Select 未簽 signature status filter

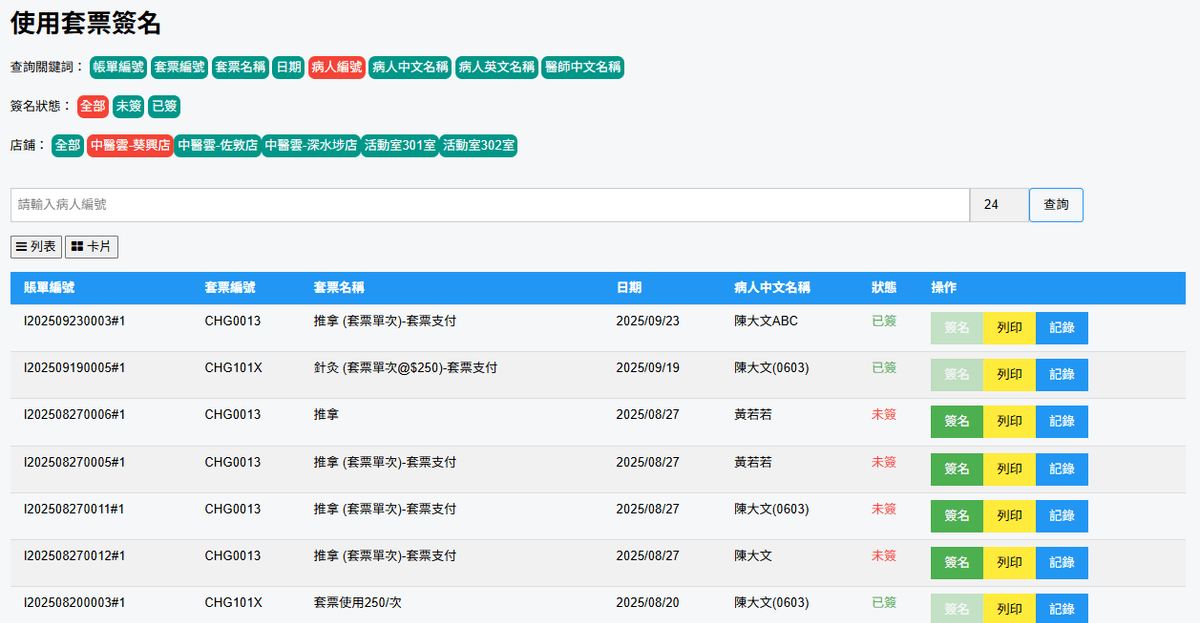[128, 106]
